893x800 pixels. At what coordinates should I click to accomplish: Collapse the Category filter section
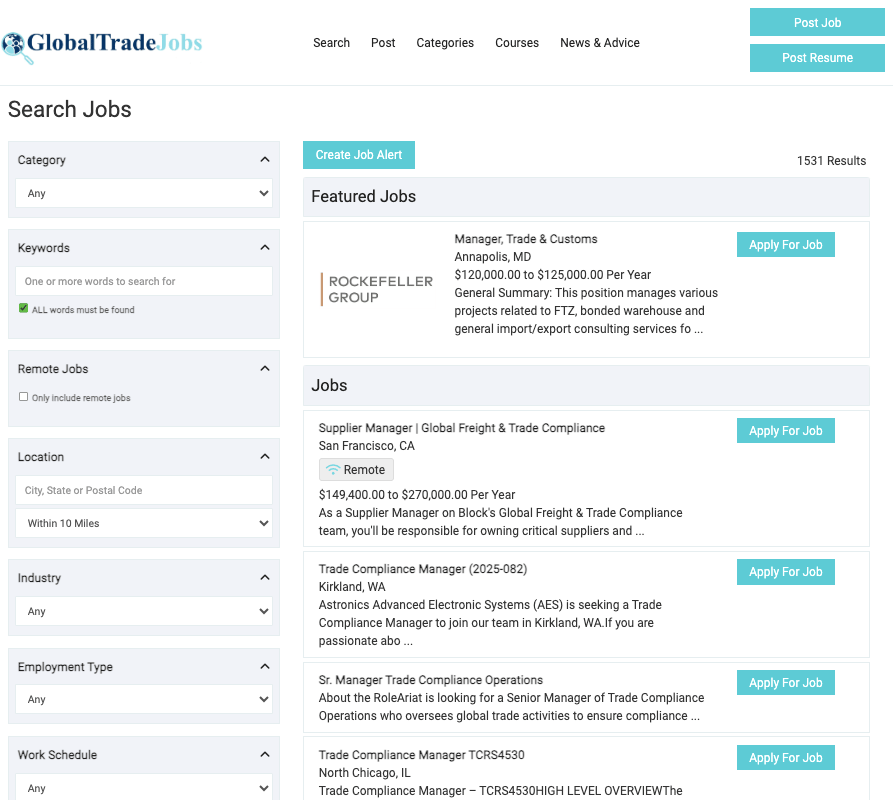pos(265,159)
